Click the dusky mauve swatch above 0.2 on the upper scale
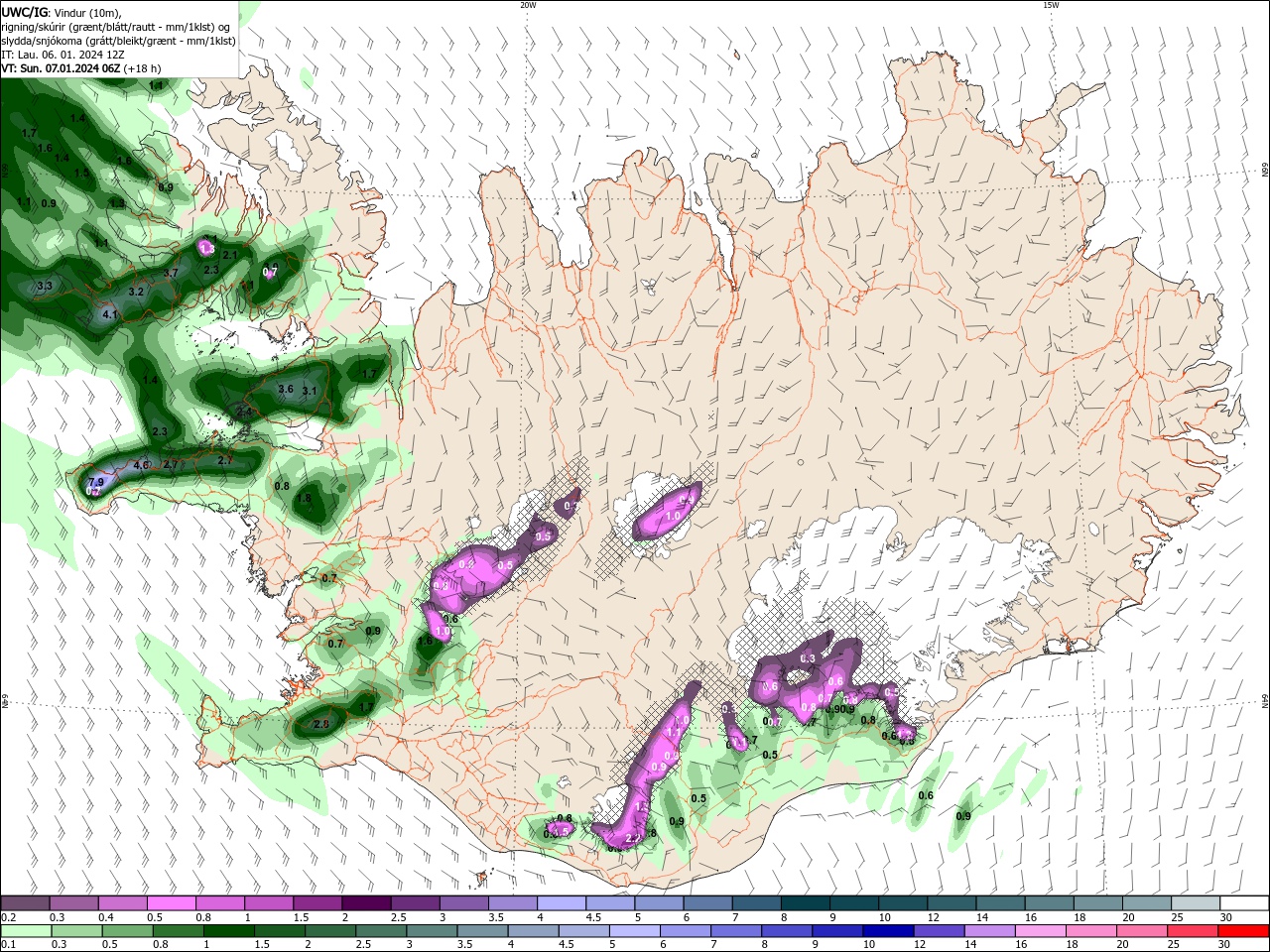1270x952 pixels. pyautogui.click(x=26, y=903)
